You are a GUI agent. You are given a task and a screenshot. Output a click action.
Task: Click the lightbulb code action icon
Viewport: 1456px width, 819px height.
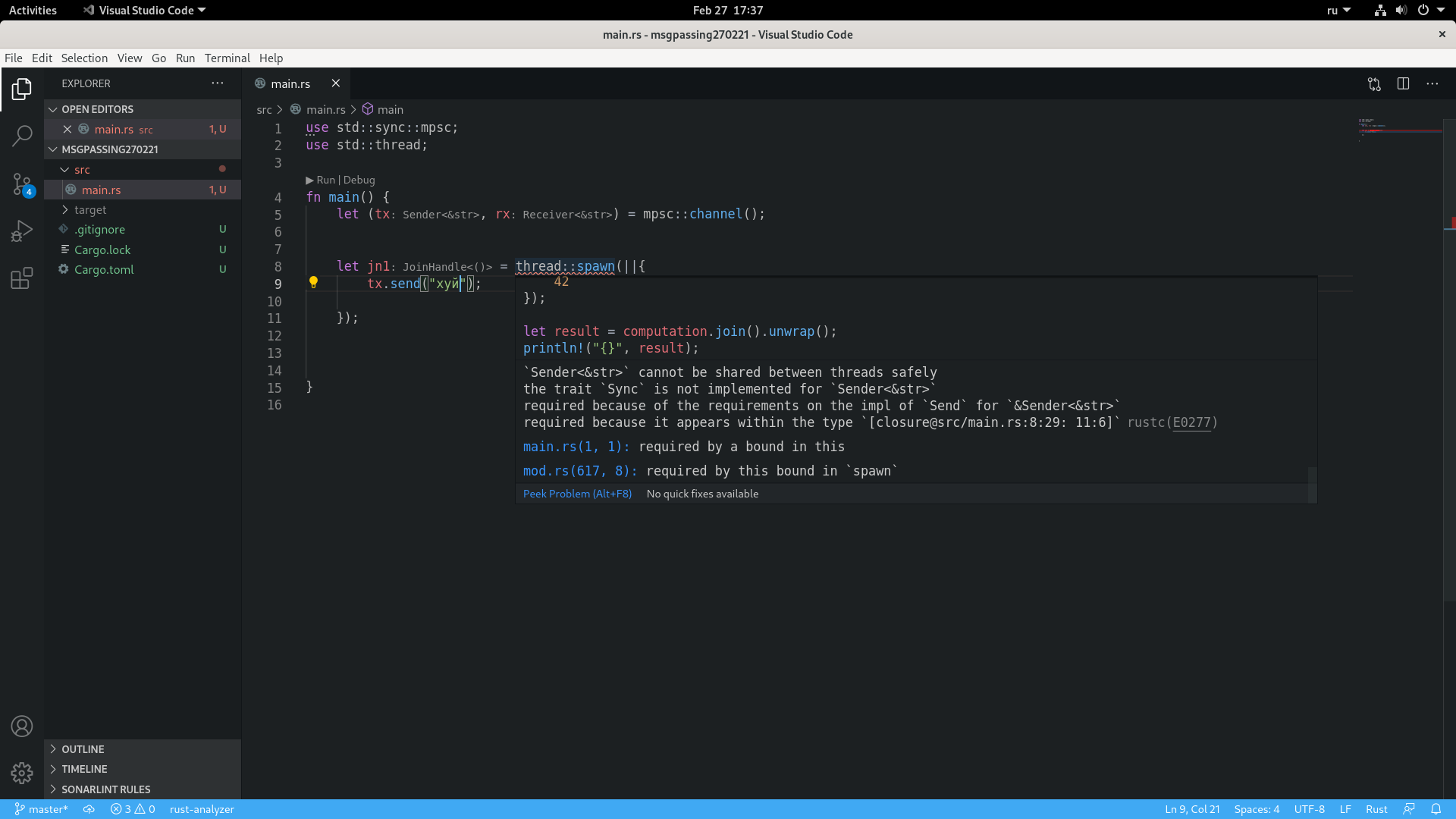click(313, 283)
